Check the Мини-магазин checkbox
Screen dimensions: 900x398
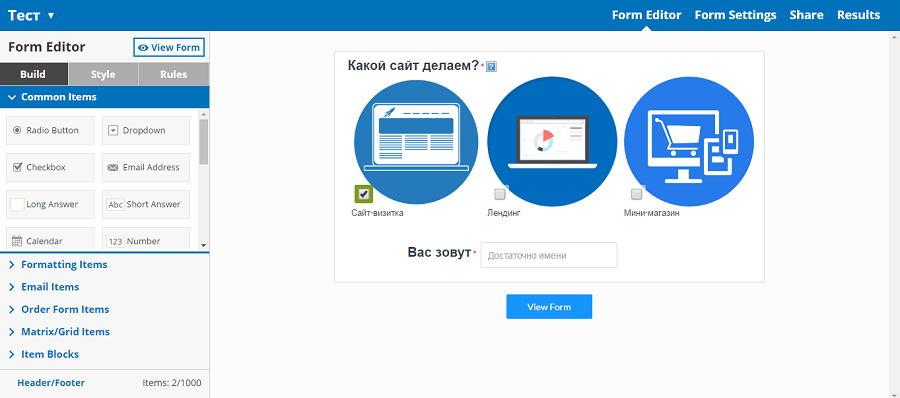[x=637, y=194]
